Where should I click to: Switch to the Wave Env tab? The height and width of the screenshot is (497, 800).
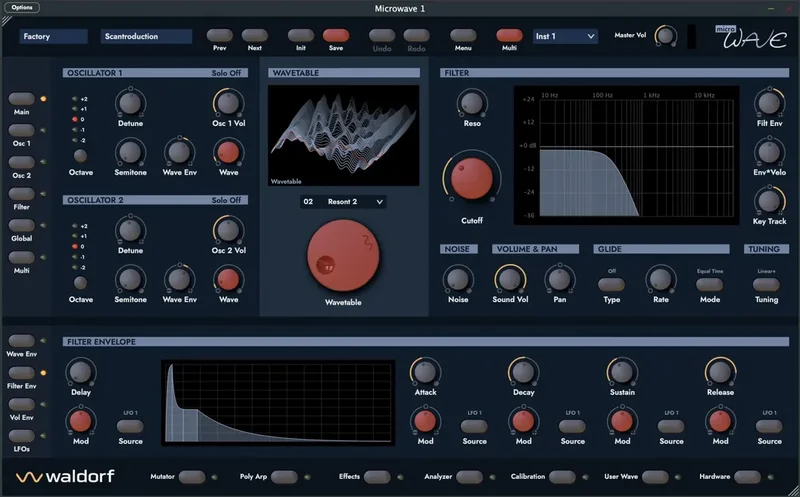click(x=21, y=341)
